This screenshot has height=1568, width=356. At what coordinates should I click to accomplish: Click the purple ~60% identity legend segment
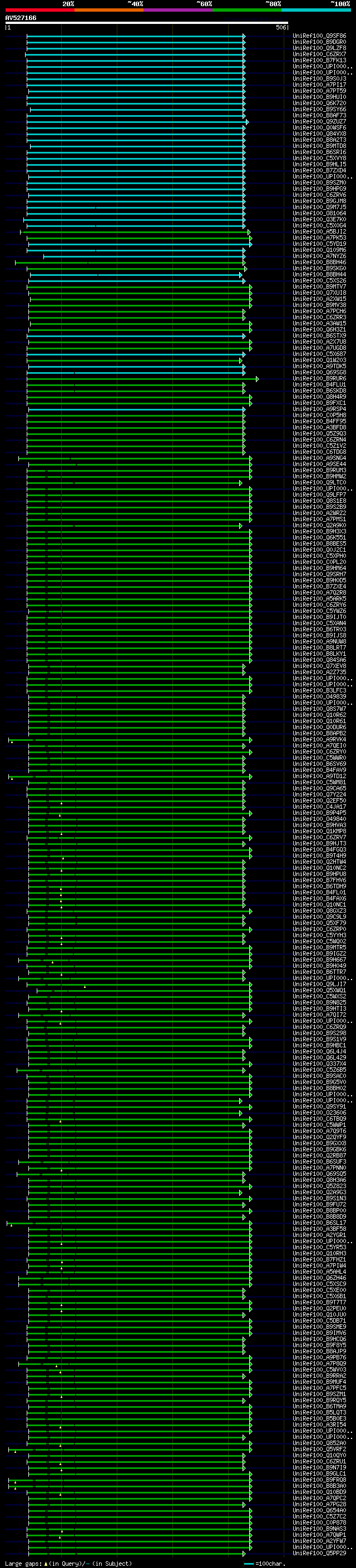point(179,11)
